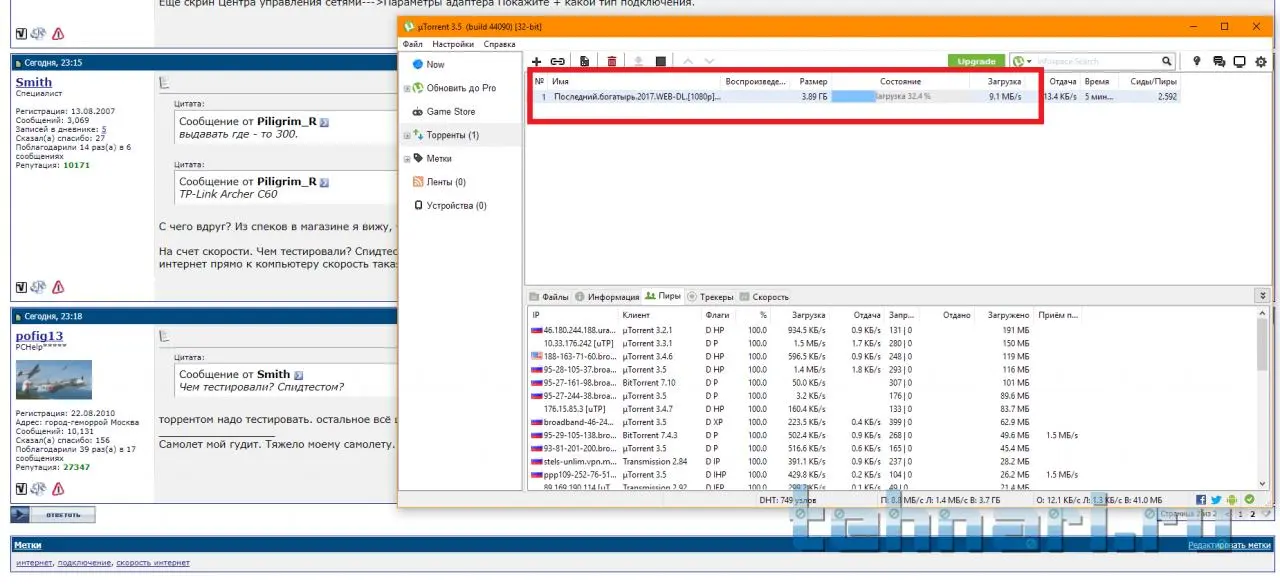Click the ОТВЕТИТЬ reply button in forum
The height and width of the screenshot is (584, 1280).
(x=53, y=515)
